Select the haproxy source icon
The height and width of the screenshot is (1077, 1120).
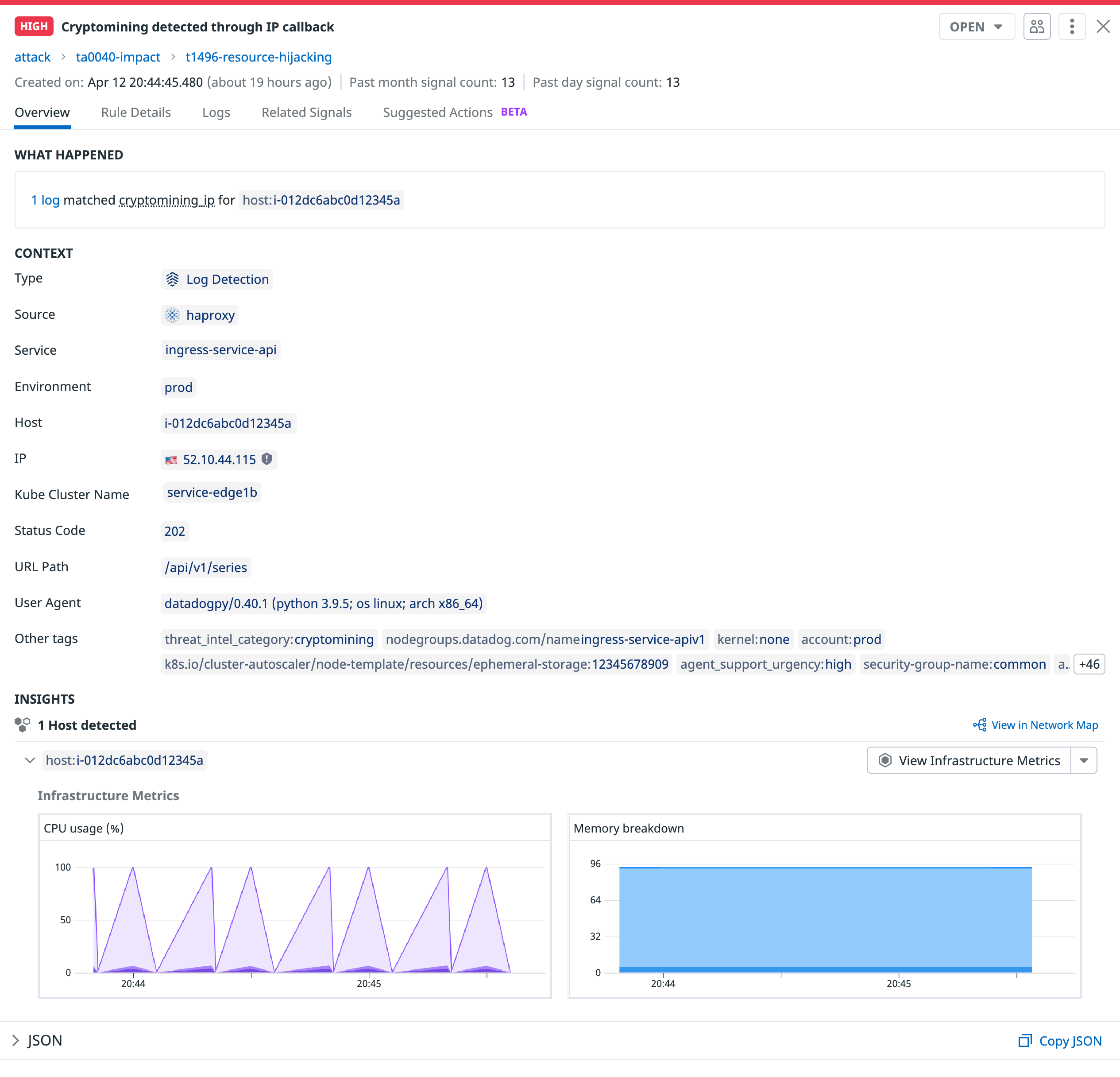tap(173, 315)
